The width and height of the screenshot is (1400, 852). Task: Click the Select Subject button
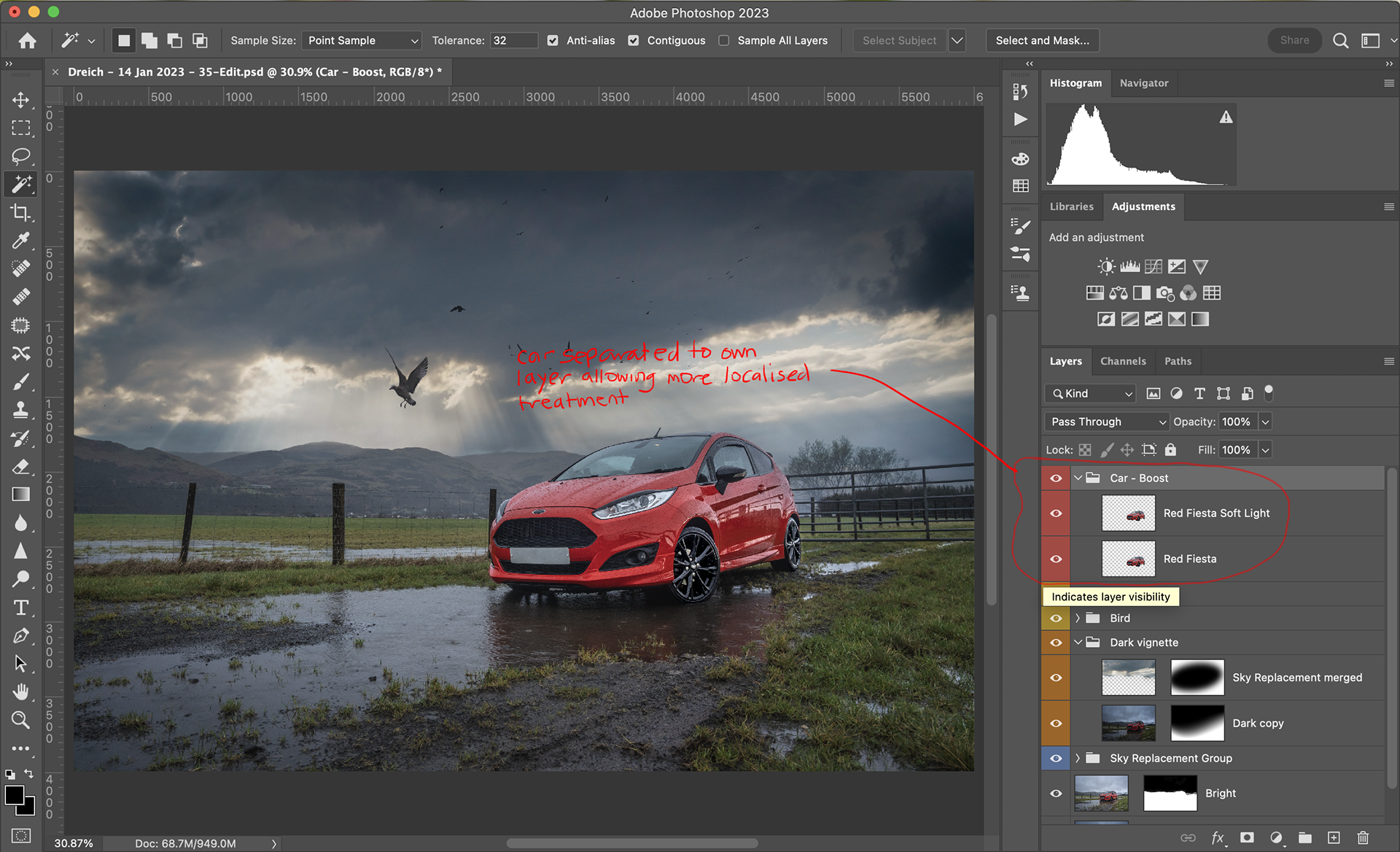coord(899,41)
